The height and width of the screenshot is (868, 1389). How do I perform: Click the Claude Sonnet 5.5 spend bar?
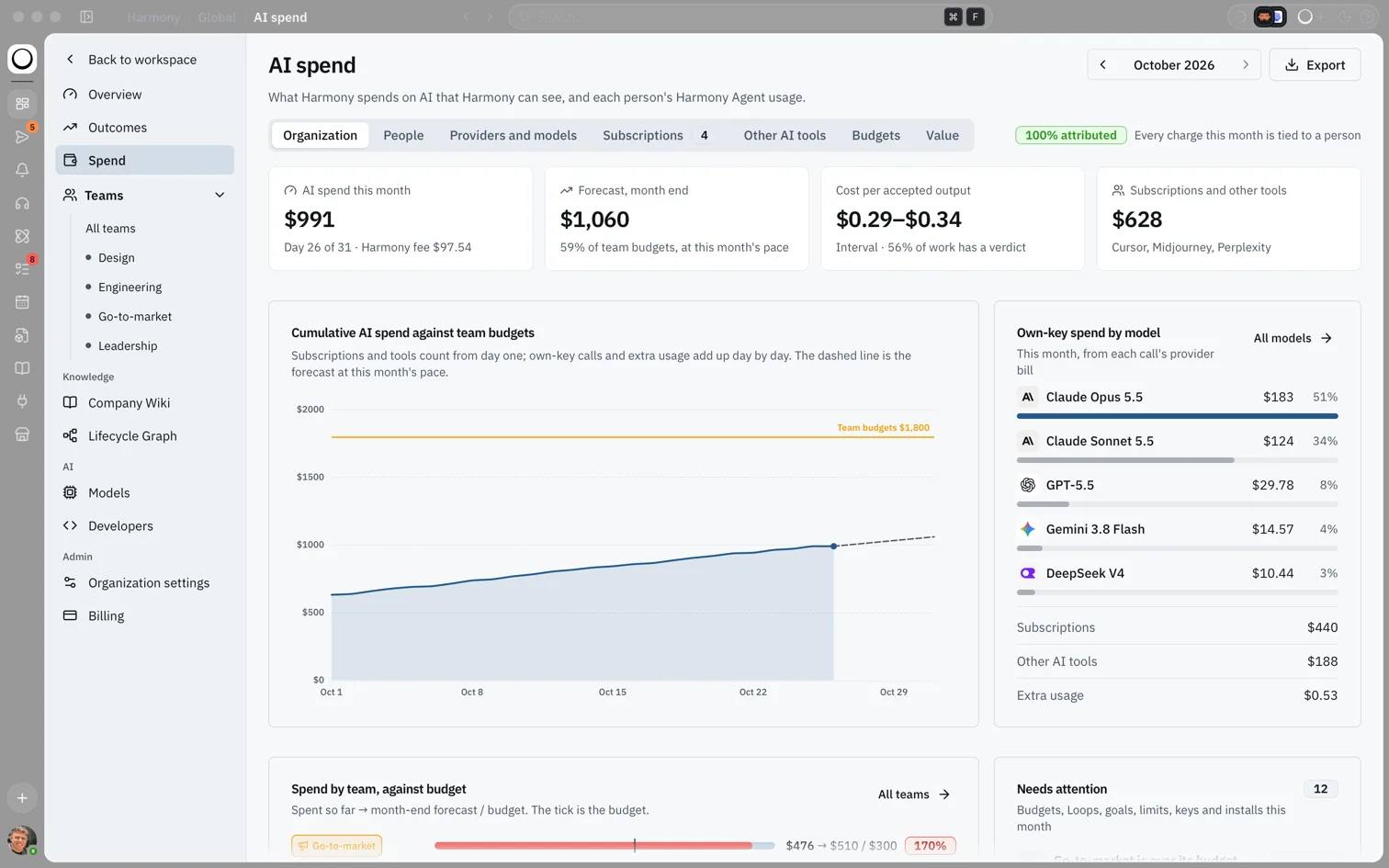(1177, 460)
